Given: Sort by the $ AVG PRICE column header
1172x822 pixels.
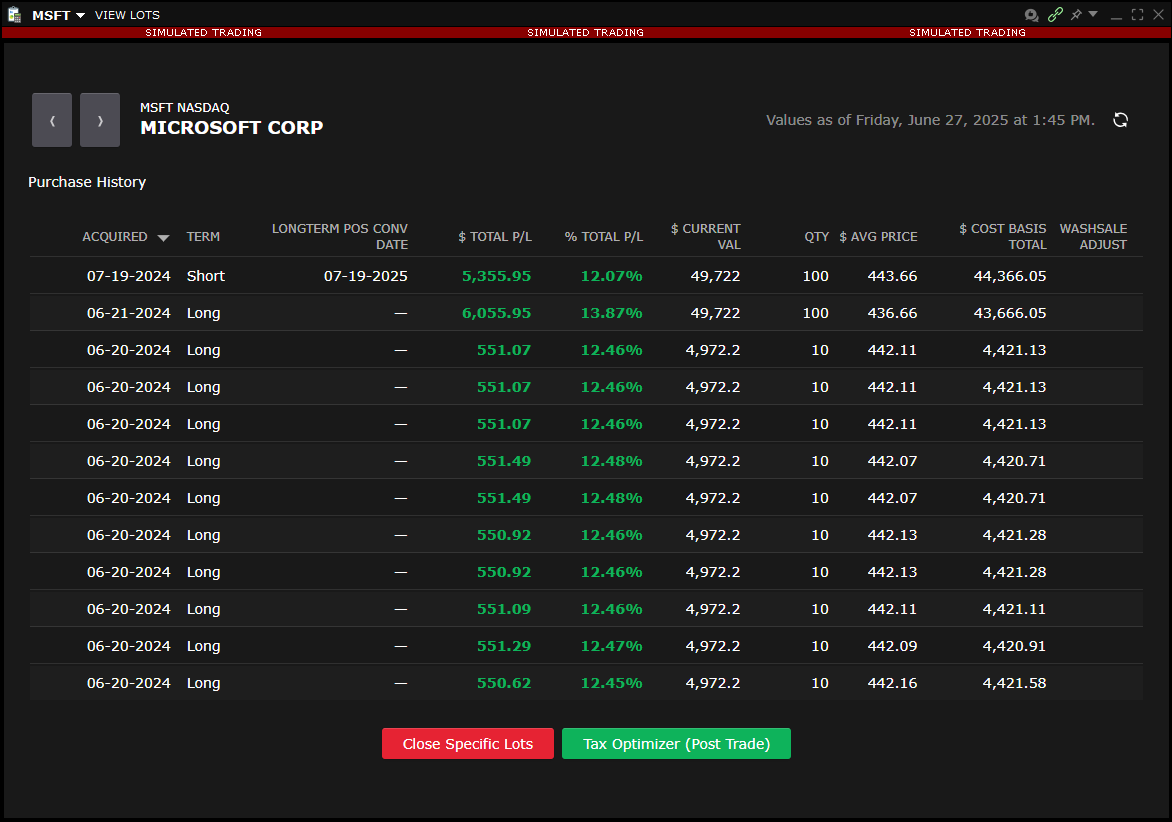Looking at the screenshot, I should 878,237.
